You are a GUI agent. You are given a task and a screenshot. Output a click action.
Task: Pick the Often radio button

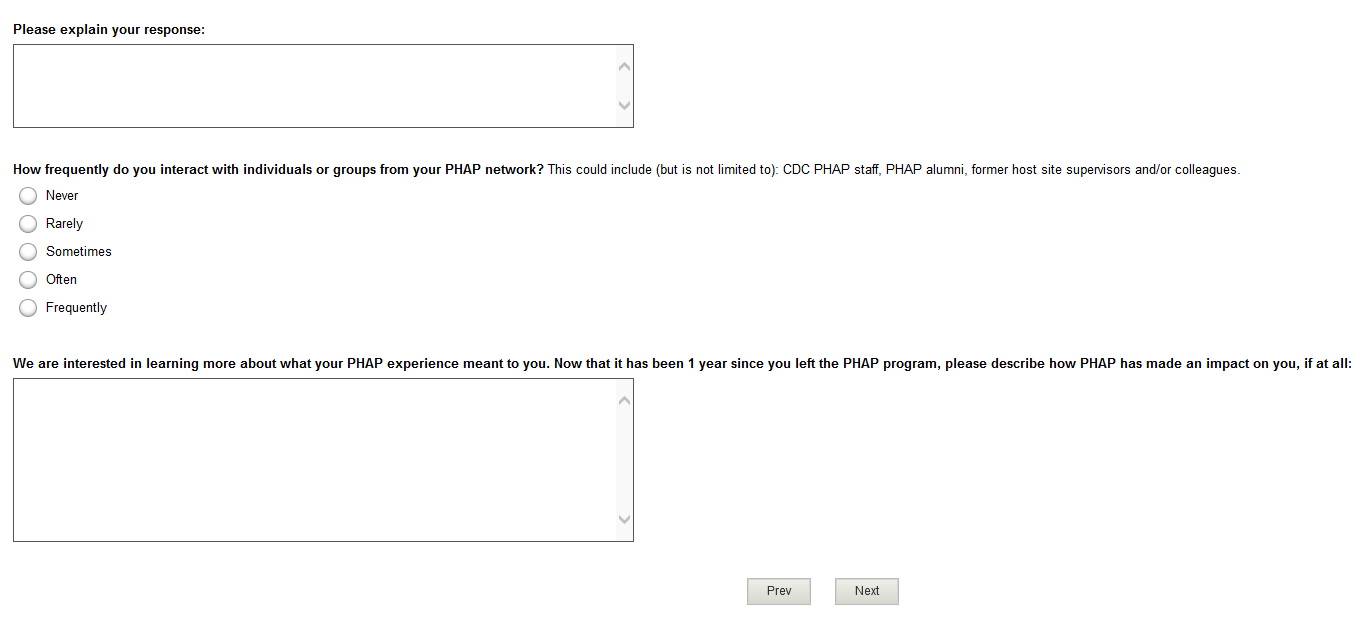tap(28, 280)
